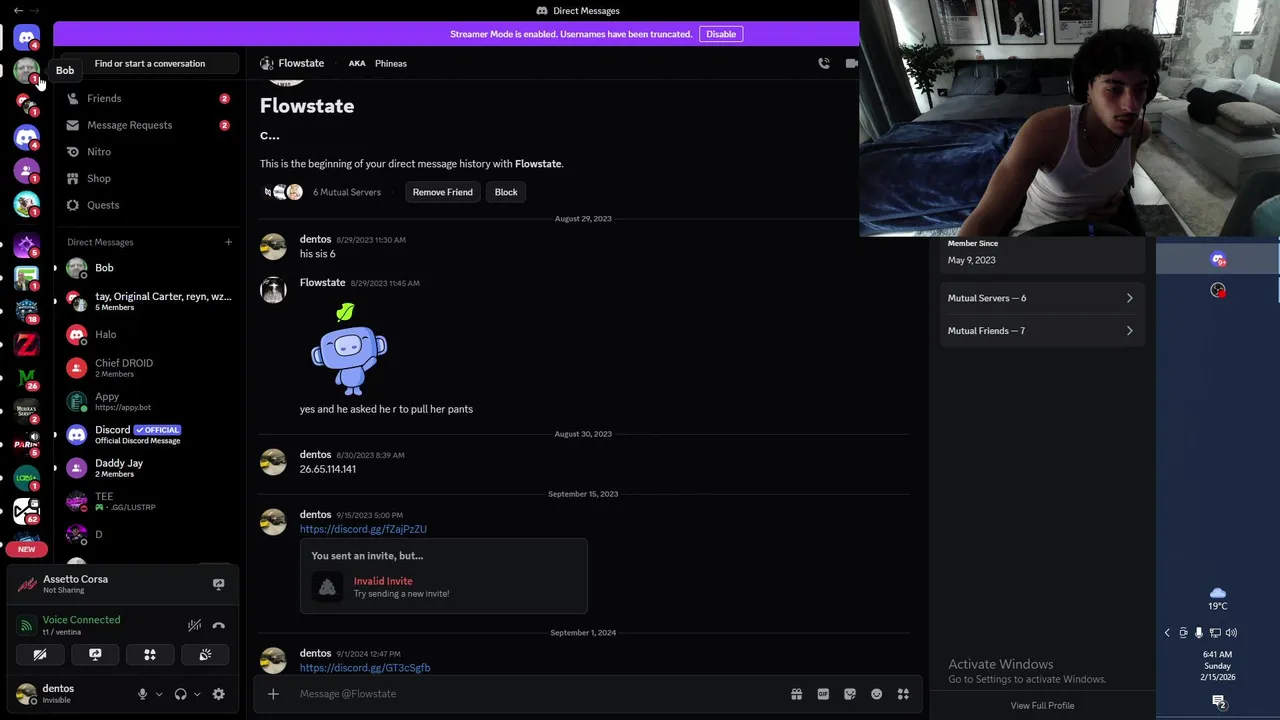This screenshot has width=1280, height=720.
Task: Disable Streamer Mode from the banner
Action: (x=721, y=34)
